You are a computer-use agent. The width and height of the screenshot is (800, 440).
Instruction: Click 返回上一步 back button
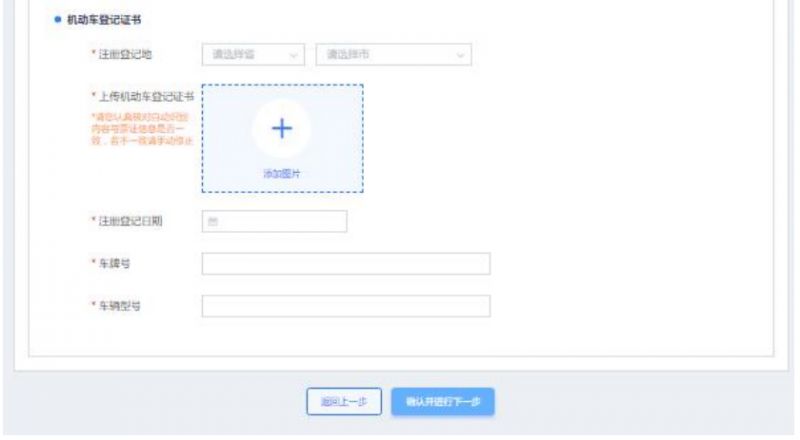pyautogui.click(x=344, y=402)
